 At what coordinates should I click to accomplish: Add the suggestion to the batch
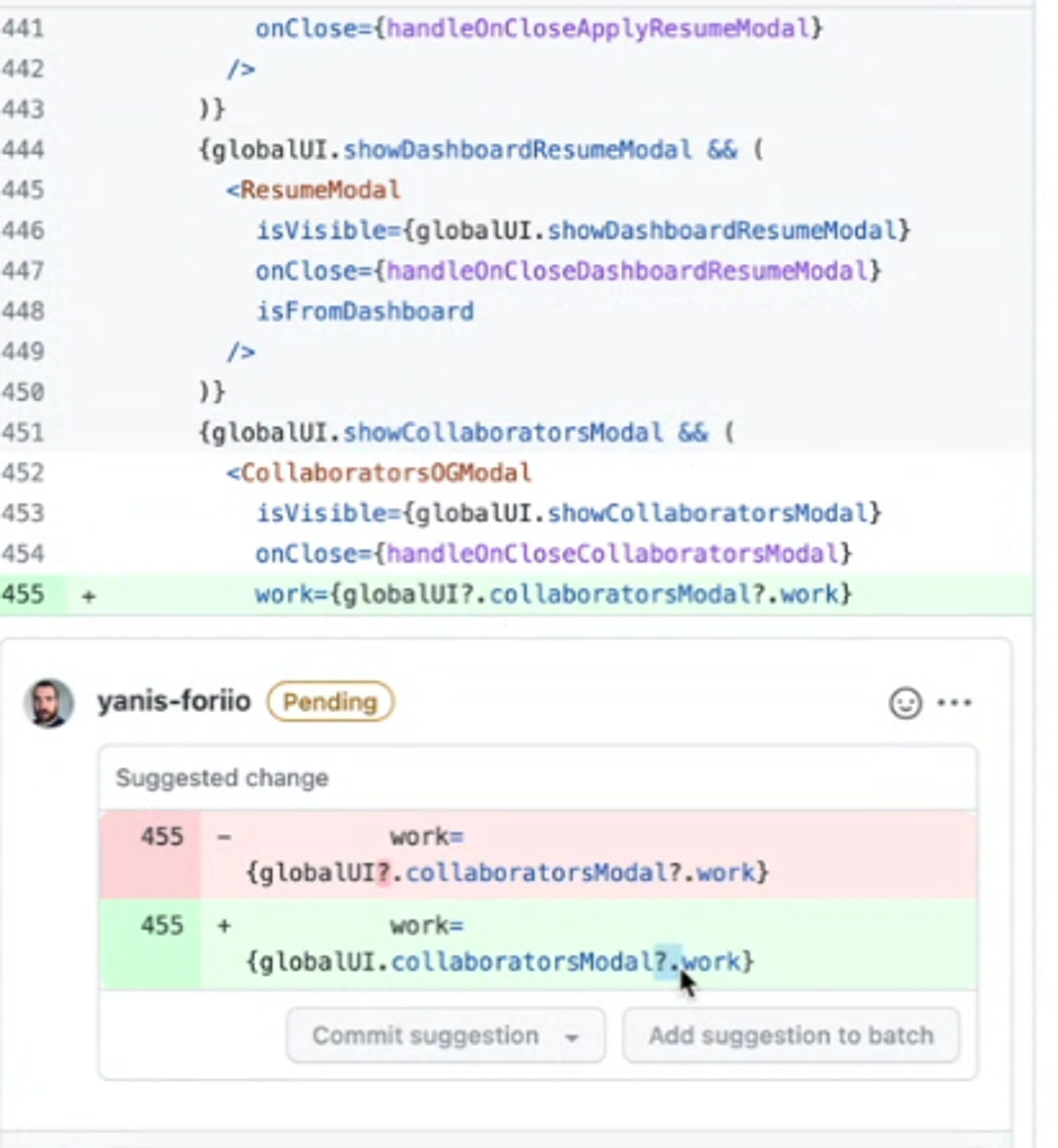pos(791,1035)
